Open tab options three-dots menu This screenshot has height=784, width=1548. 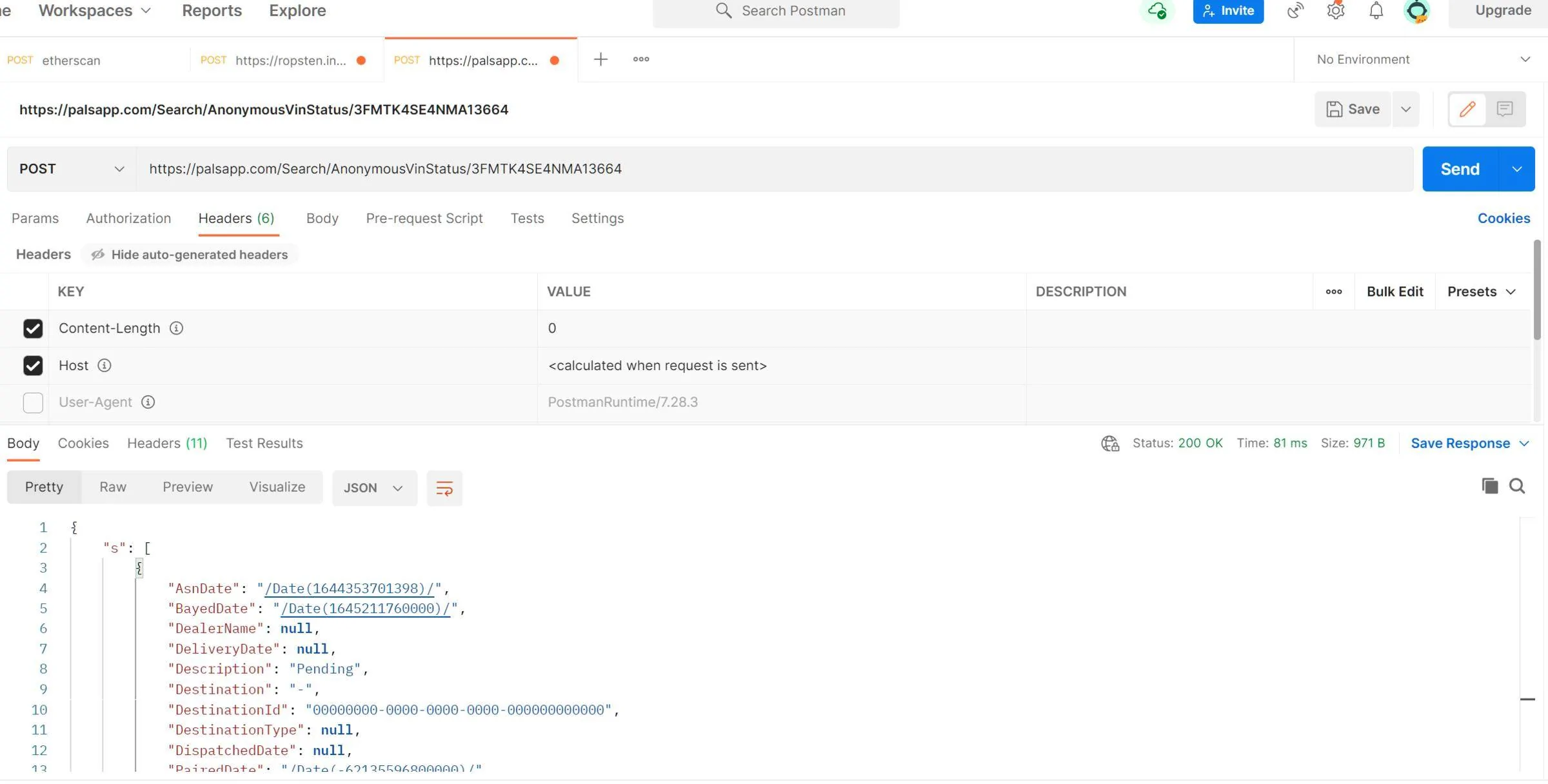[641, 59]
